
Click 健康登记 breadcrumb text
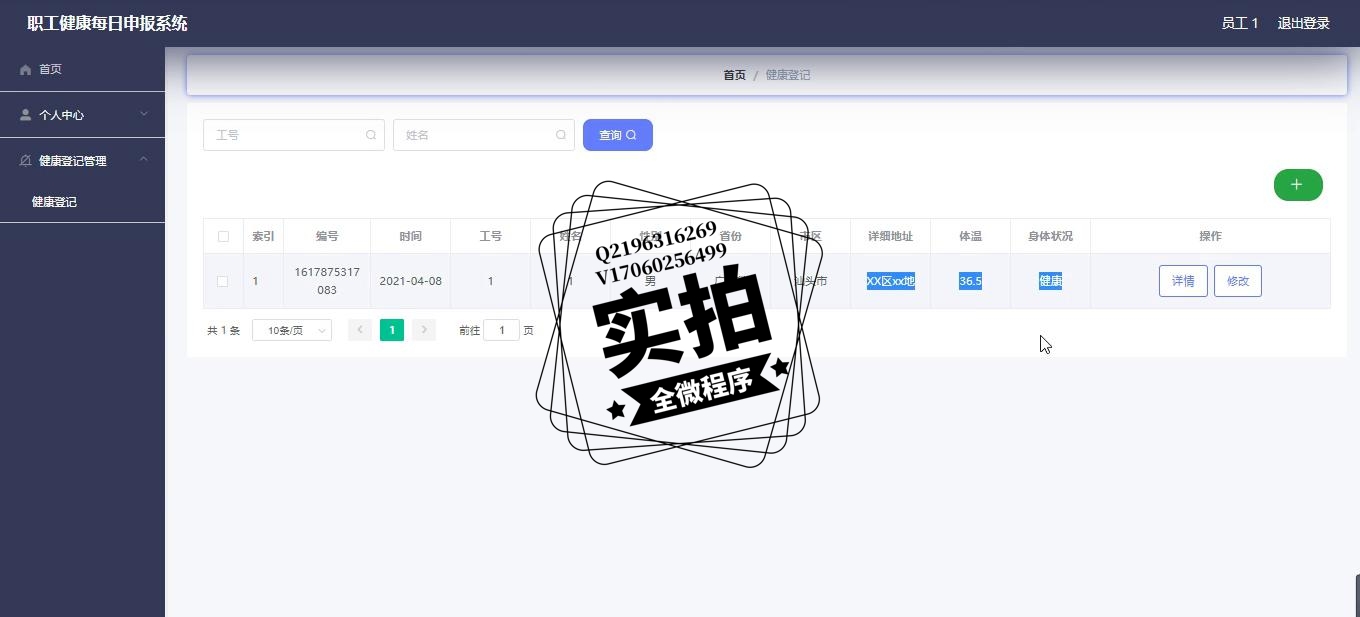[788, 75]
